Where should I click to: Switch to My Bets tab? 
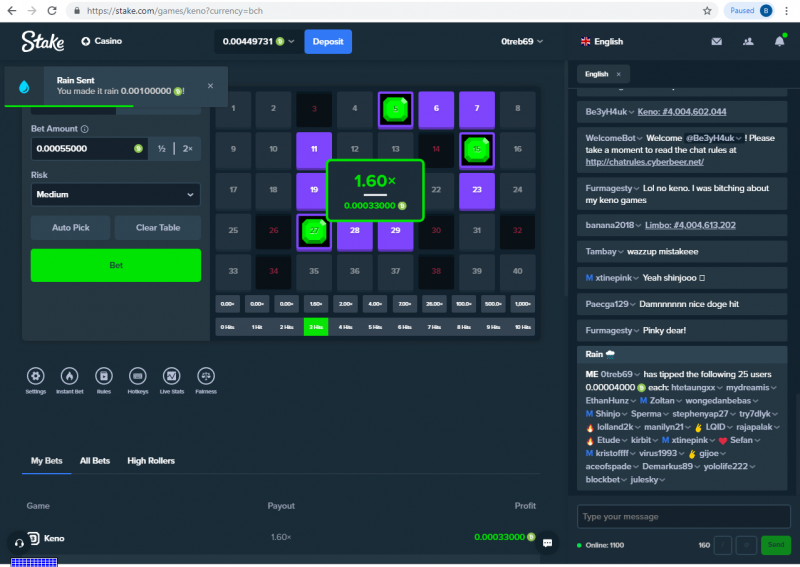[x=46, y=461]
